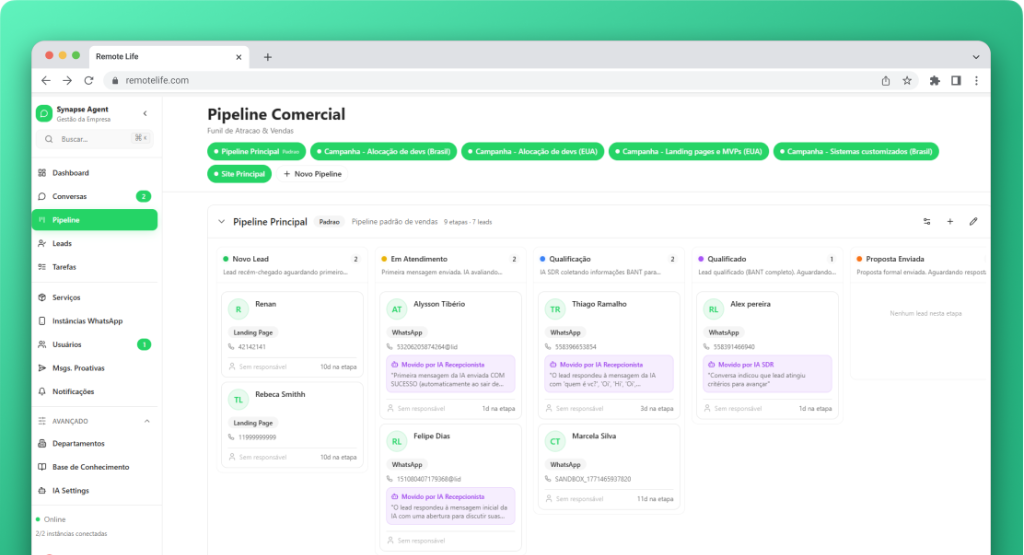Viewport: 1024px width, 555px height.
Task: Click the pencil edit icon for Pipeline Principal
Action: pos(973,221)
